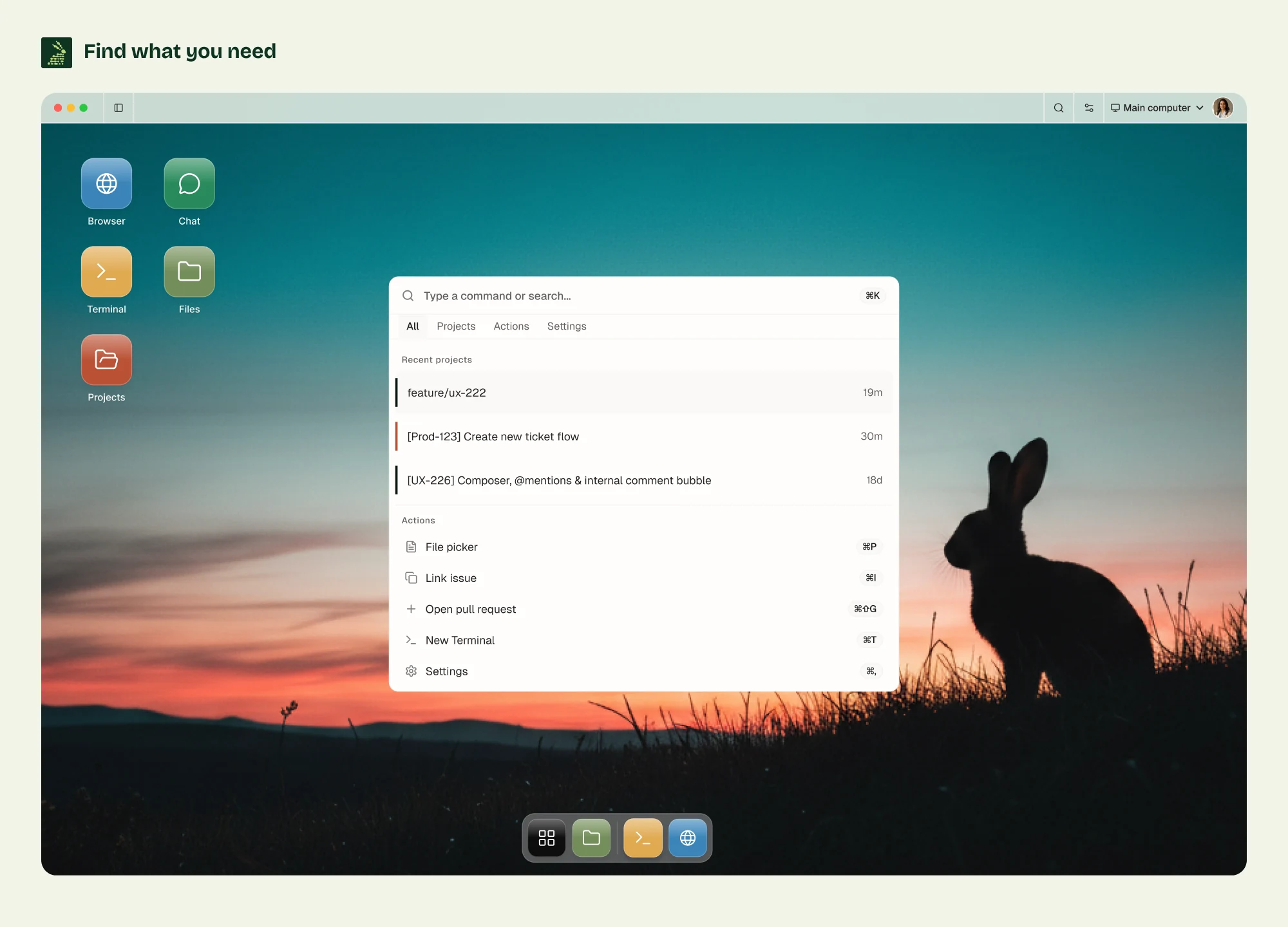This screenshot has width=1288, height=927.
Task: Open the feature/ux-222 project
Action: [x=644, y=393]
